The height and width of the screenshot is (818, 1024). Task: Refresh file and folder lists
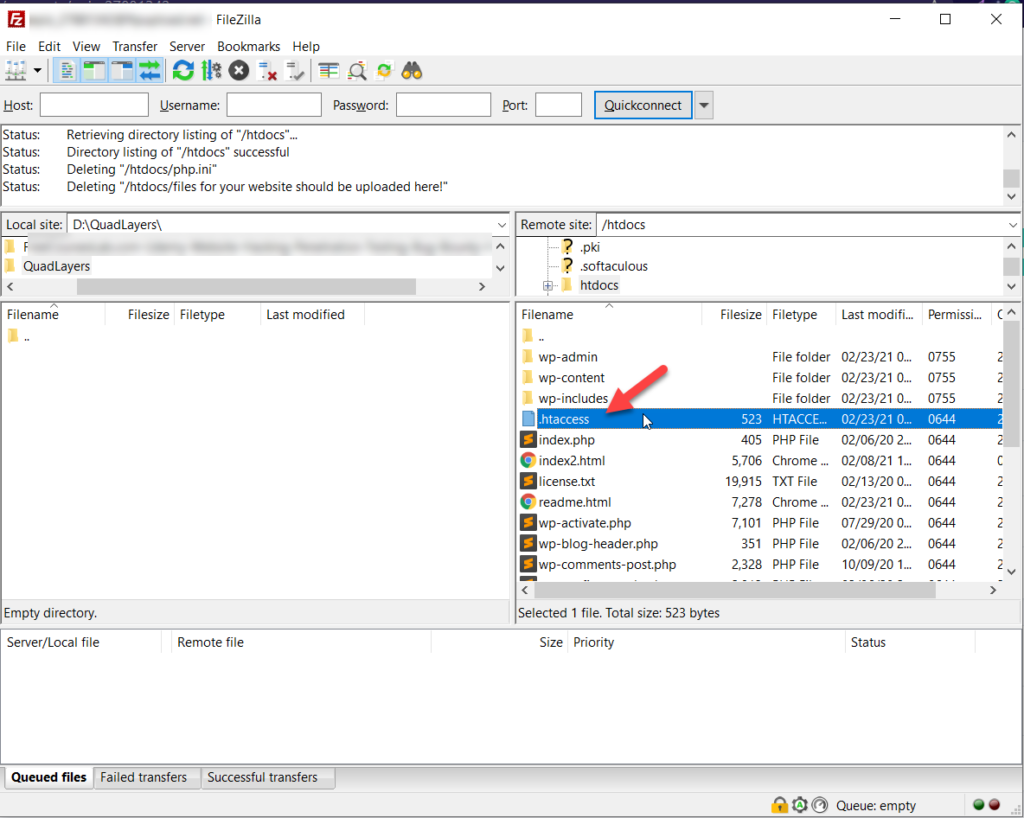tap(184, 71)
